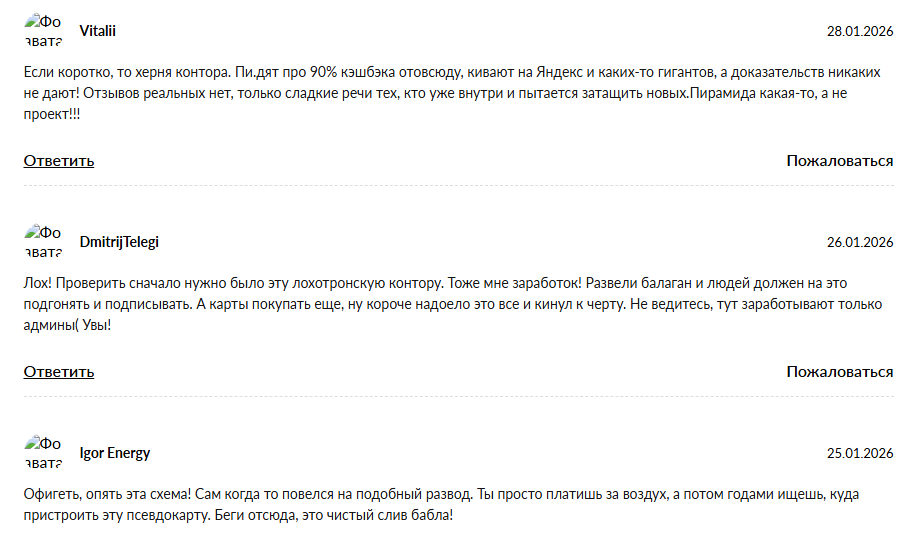Report DmitrijTelegi's review via Пожаловаться
This screenshot has height=545, width=911.
coord(839,371)
